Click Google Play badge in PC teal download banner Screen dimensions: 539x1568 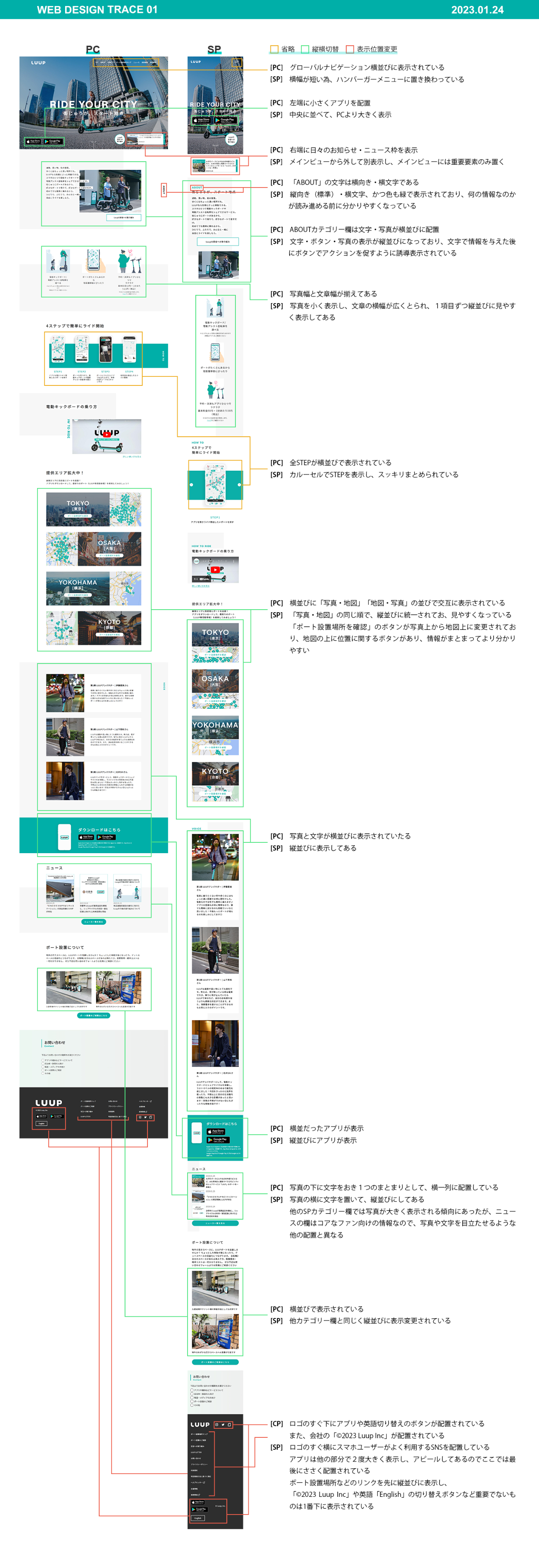coord(107,838)
